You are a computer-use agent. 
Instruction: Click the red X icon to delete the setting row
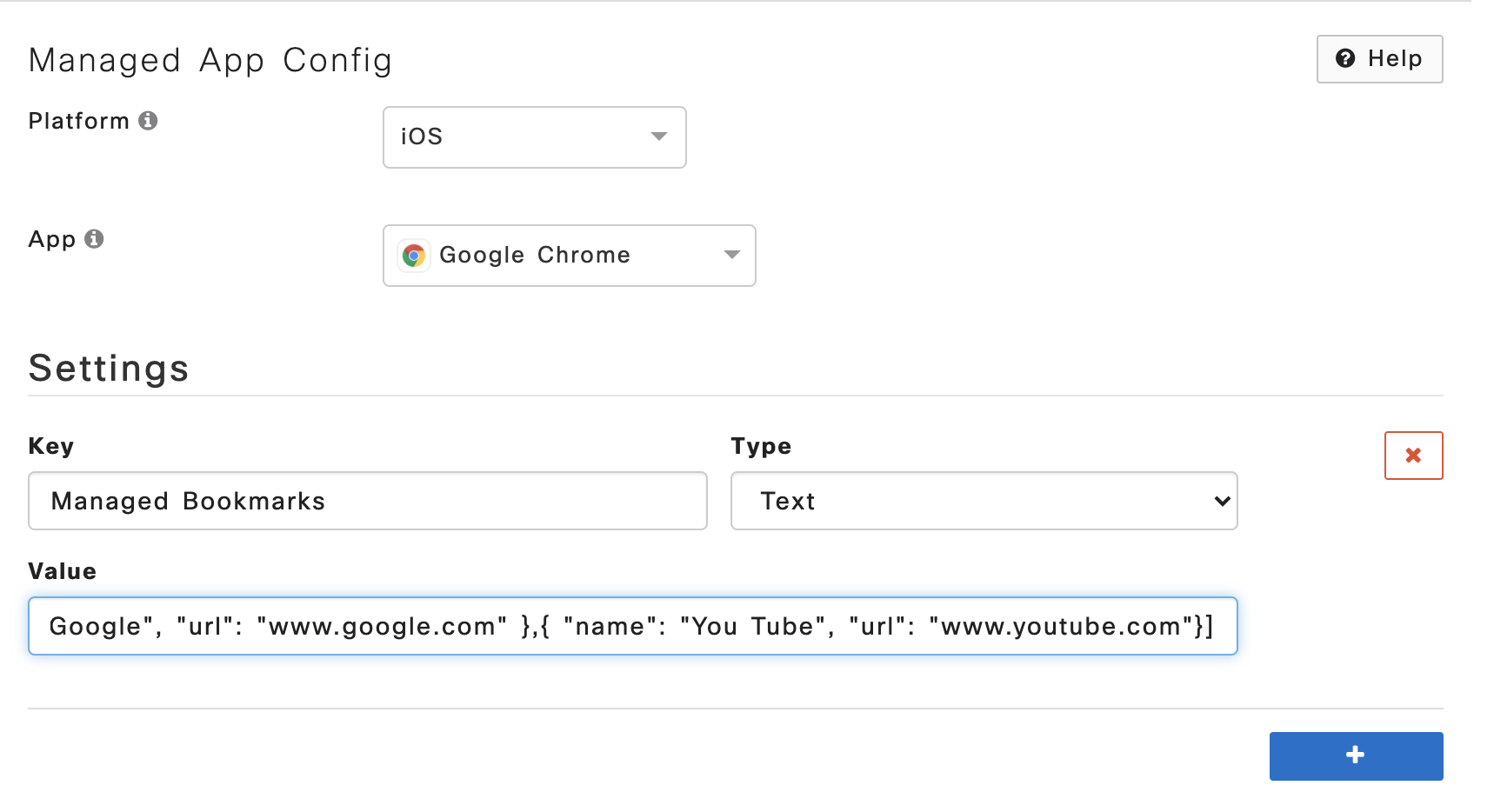(1413, 455)
